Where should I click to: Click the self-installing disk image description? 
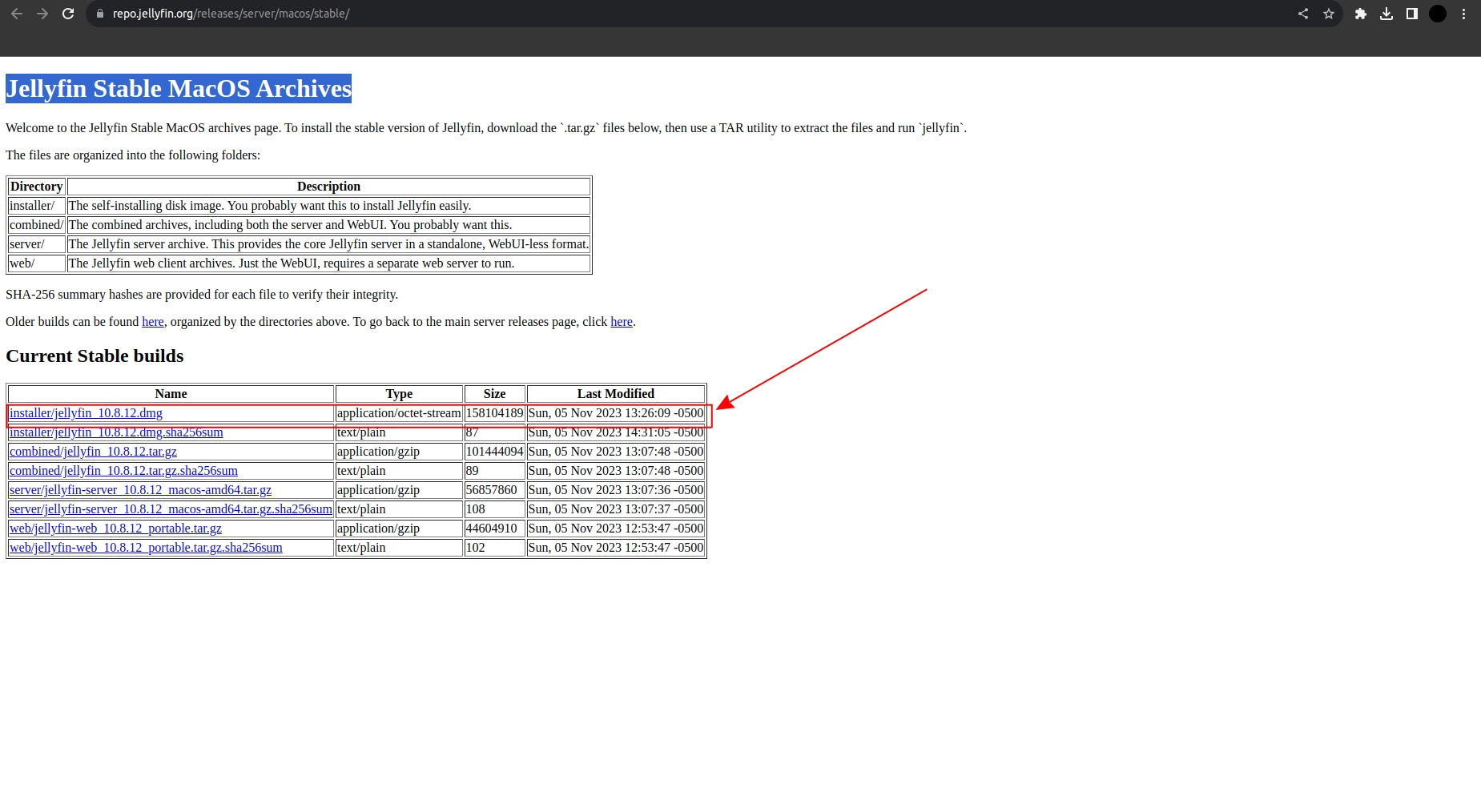[328, 206]
